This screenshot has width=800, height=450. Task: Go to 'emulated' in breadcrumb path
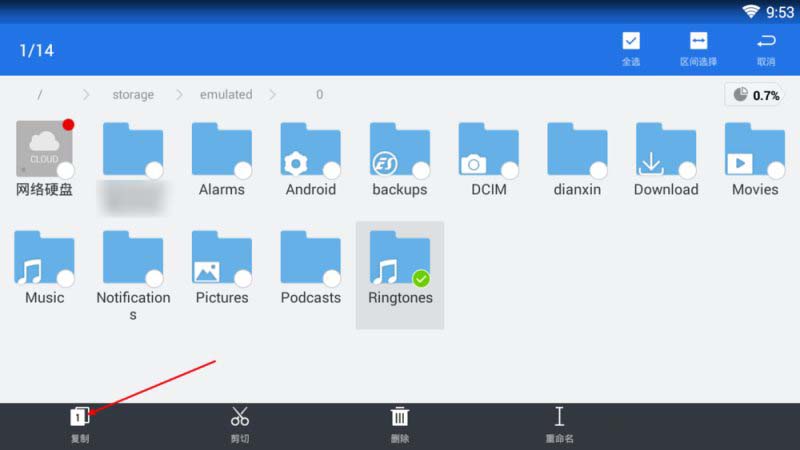coord(226,94)
